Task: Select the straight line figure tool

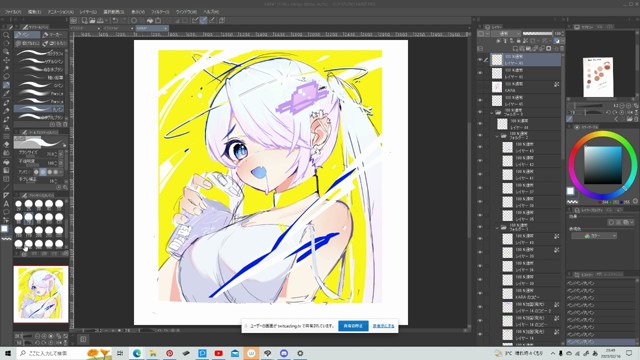Action: pyautogui.click(x=6, y=187)
